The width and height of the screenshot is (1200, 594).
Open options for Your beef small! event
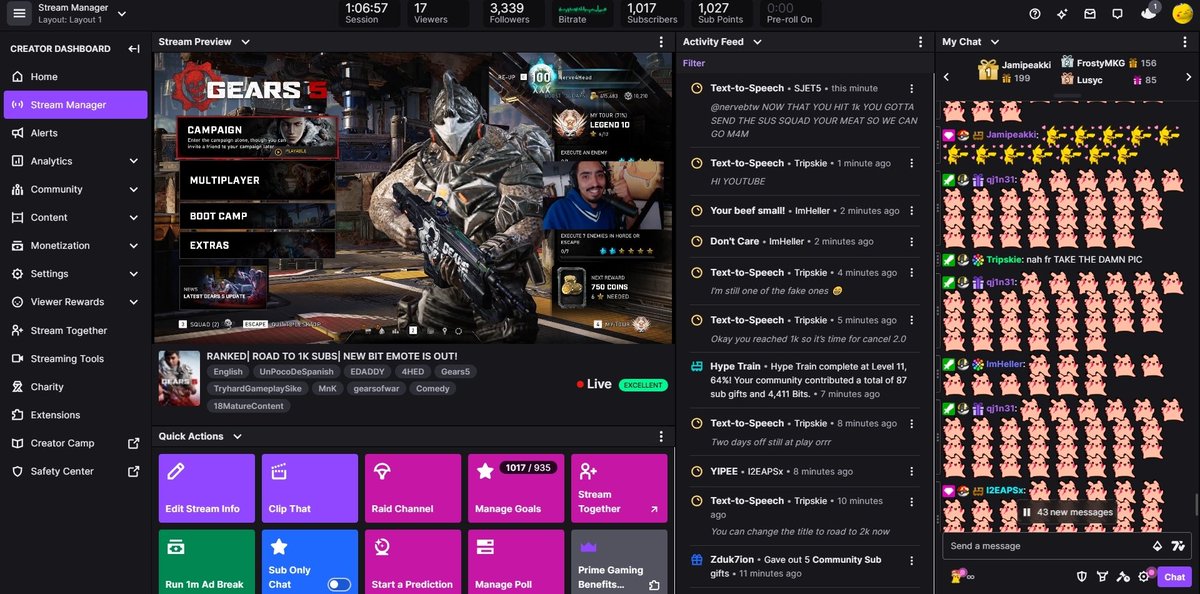(x=911, y=211)
